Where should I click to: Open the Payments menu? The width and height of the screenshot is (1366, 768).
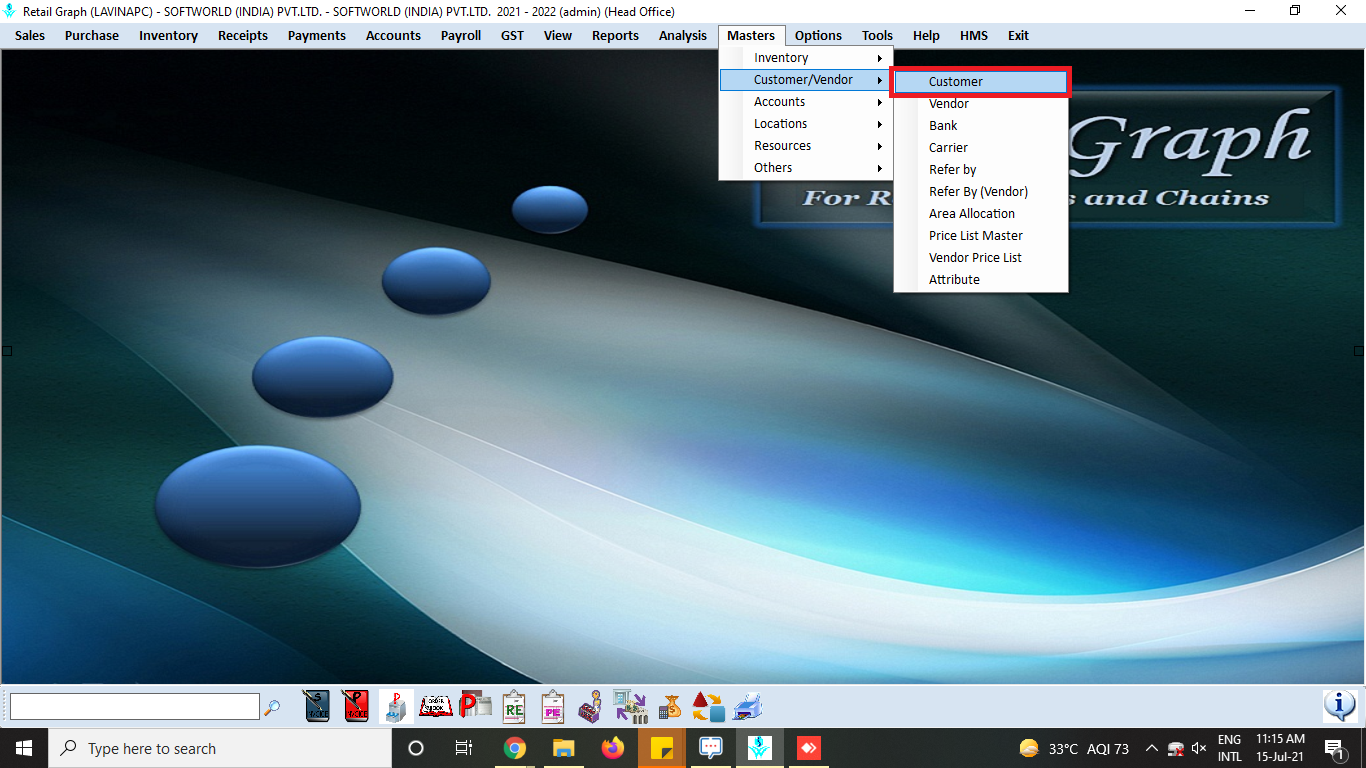tap(317, 35)
